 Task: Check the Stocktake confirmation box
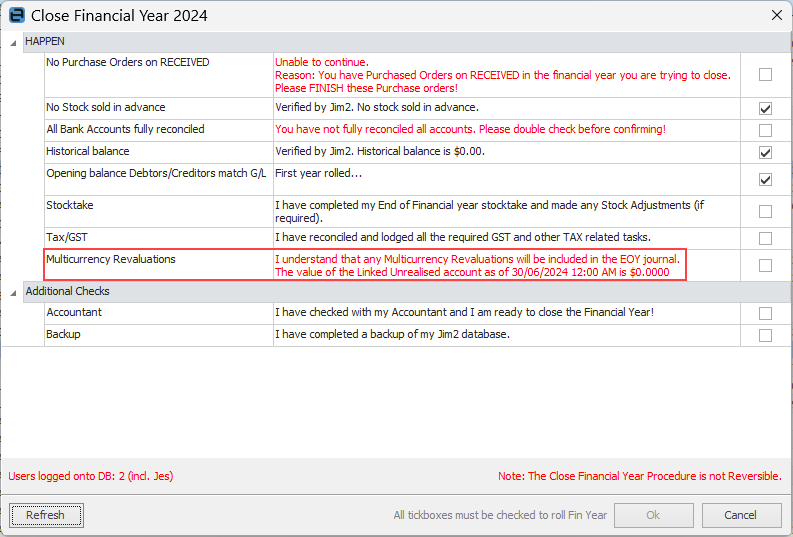(x=765, y=211)
